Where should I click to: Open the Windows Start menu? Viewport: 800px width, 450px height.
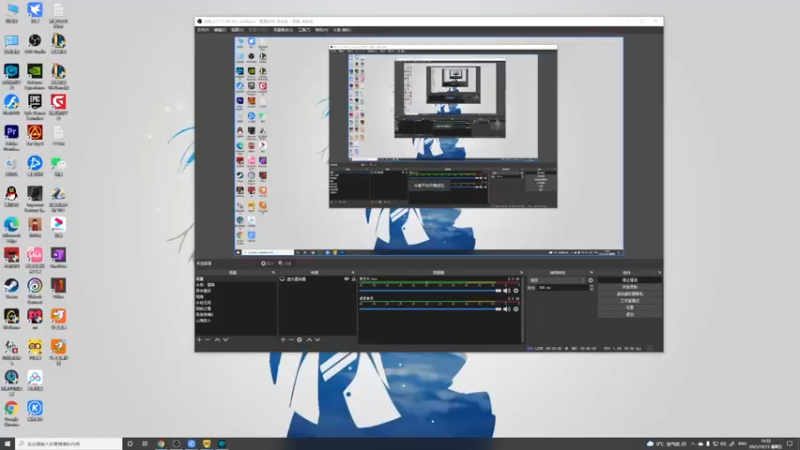tap(8, 444)
